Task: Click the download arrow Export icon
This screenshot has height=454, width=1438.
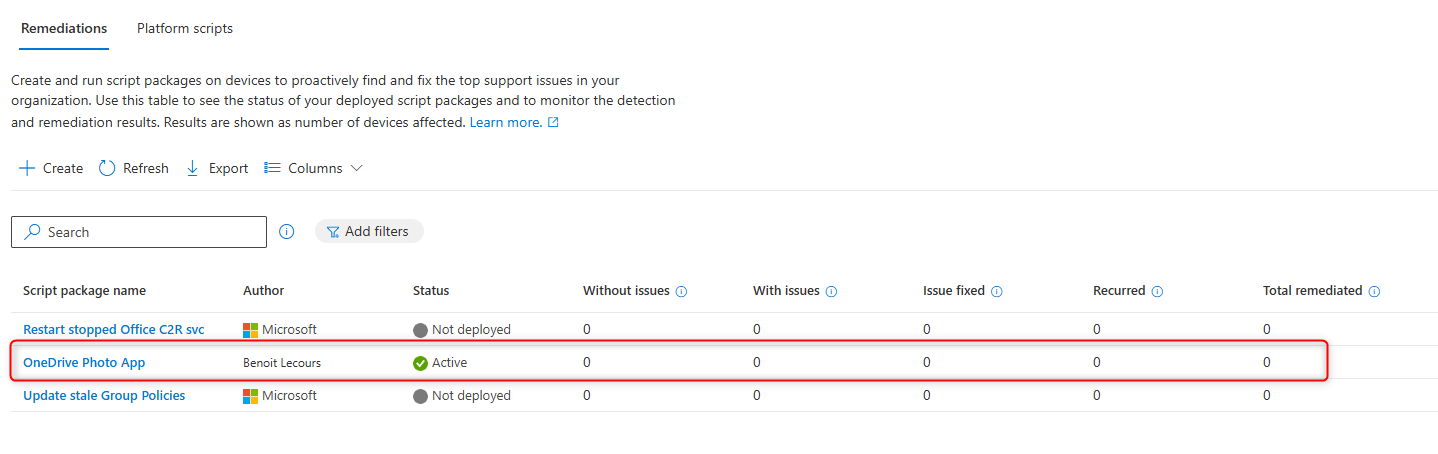Action: [x=193, y=168]
